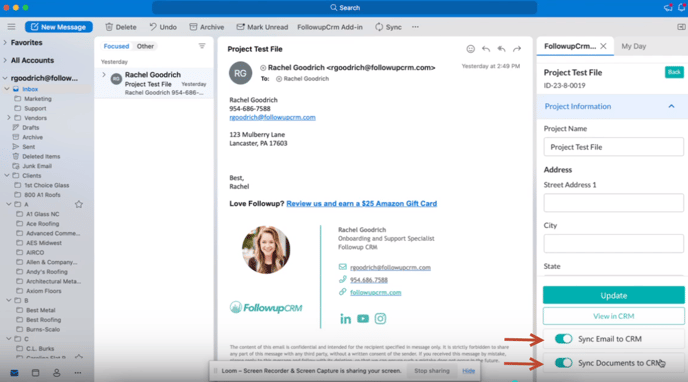The width and height of the screenshot is (688, 382).
Task: Switch to Calendar view icon
Action: pyautogui.click(x=36, y=373)
